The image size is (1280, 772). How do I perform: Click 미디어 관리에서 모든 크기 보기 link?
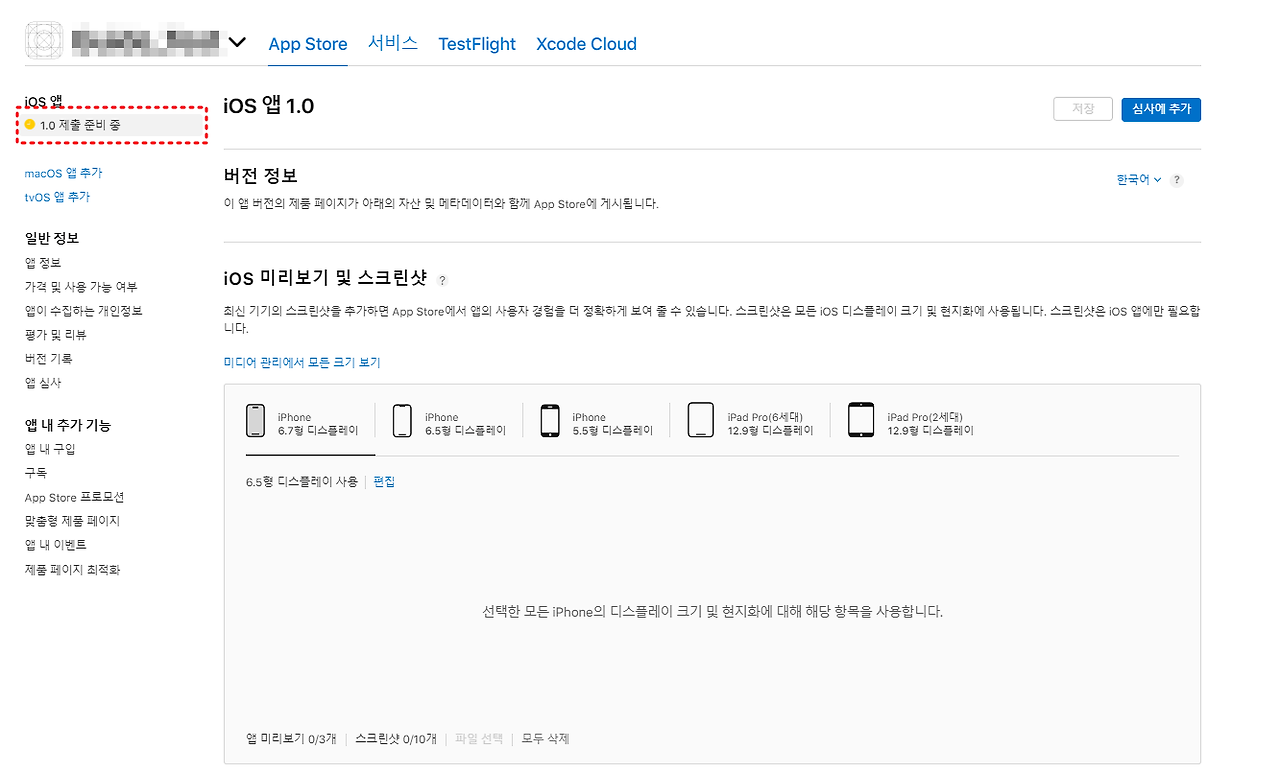[x=302, y=362]
